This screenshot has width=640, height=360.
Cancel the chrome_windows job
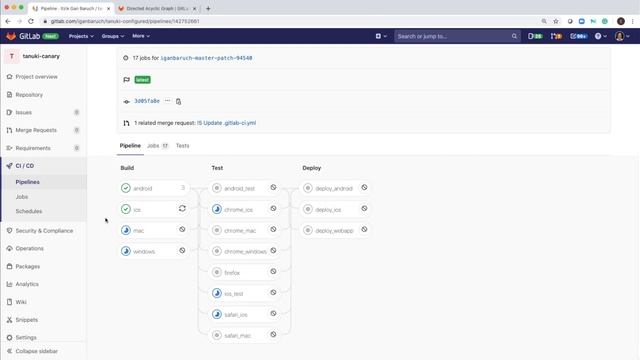pos(273,251)
